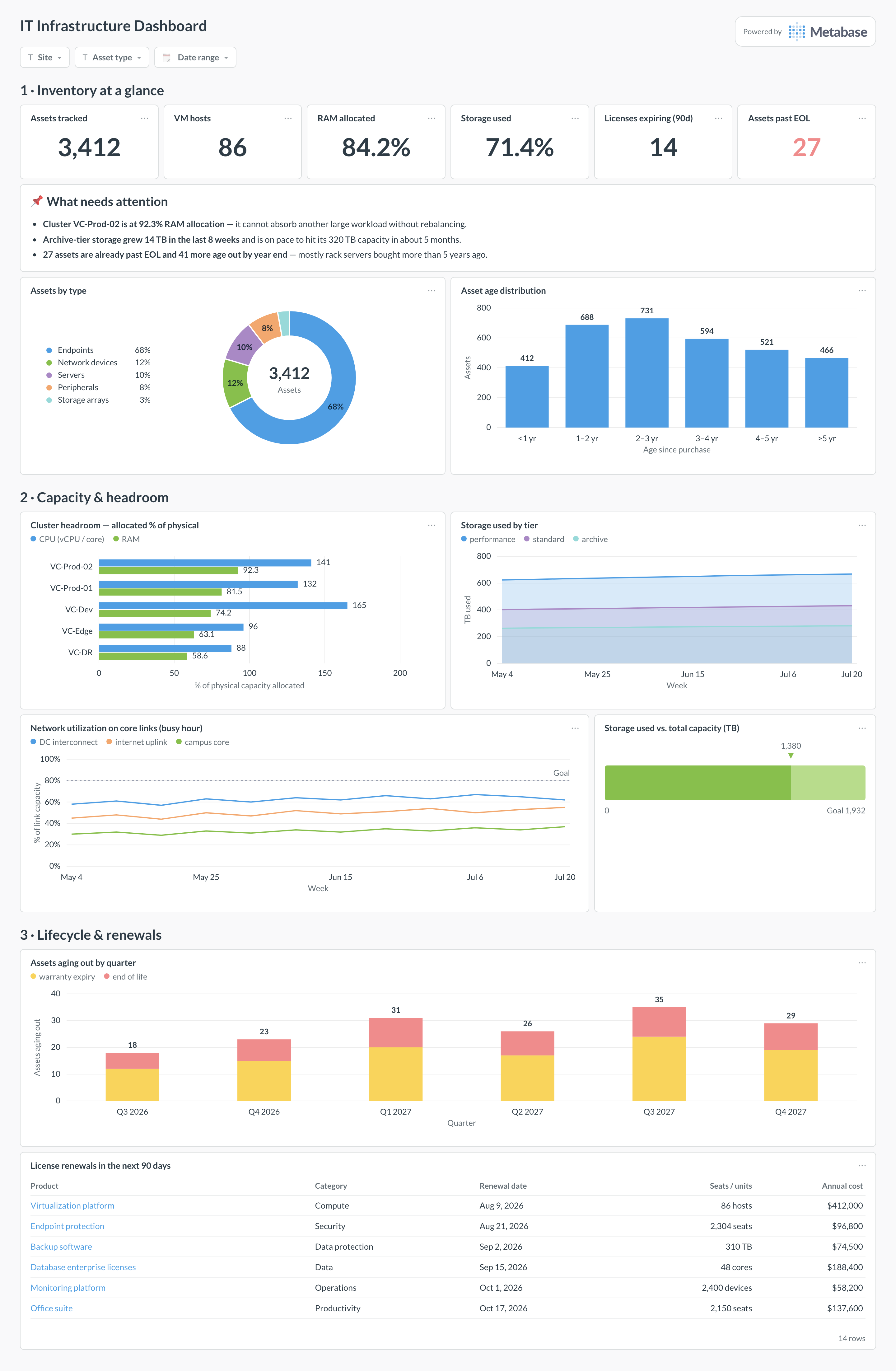Toggle the Endpoints legend entry
Image resolution: width=896 pixels, height=1371 pixels.
click(99, 350)
